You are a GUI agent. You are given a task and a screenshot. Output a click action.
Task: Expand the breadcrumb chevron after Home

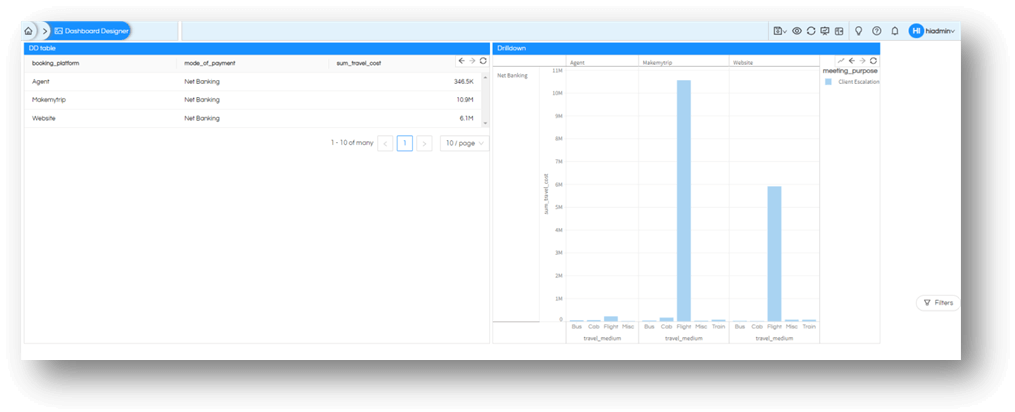point(45,30)
